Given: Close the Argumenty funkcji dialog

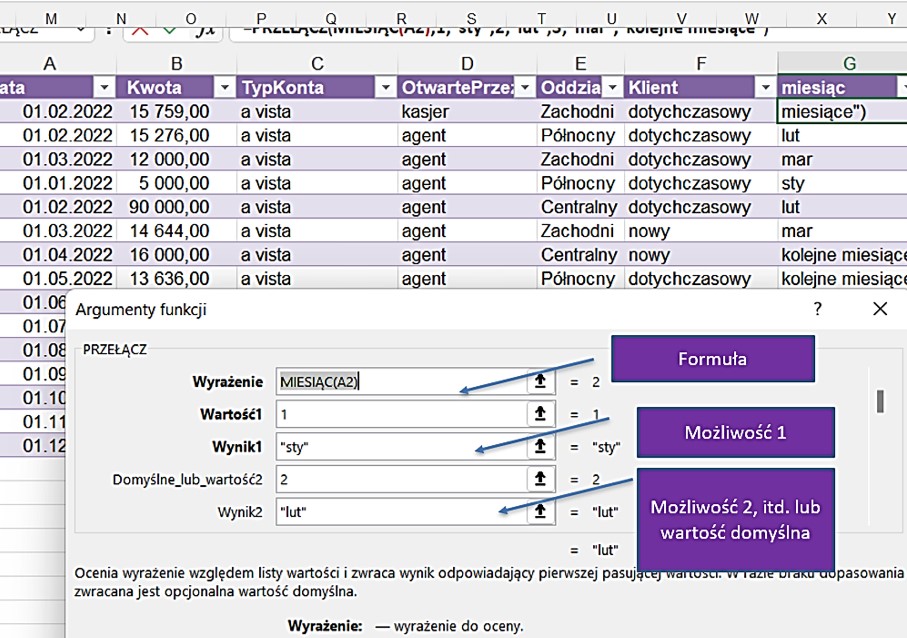Looking at the screenshot, I should tap(880, 309).
